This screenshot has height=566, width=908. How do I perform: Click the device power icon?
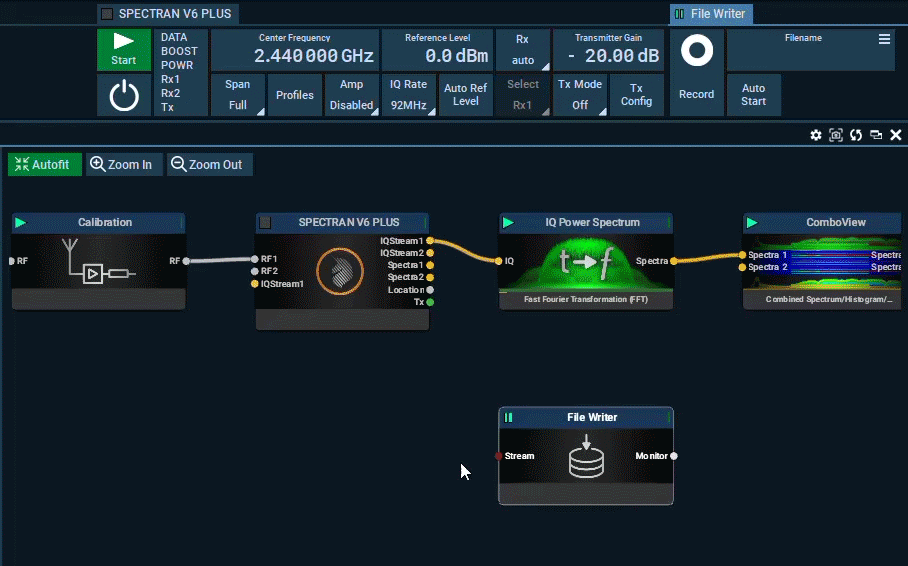pos(124,96)
